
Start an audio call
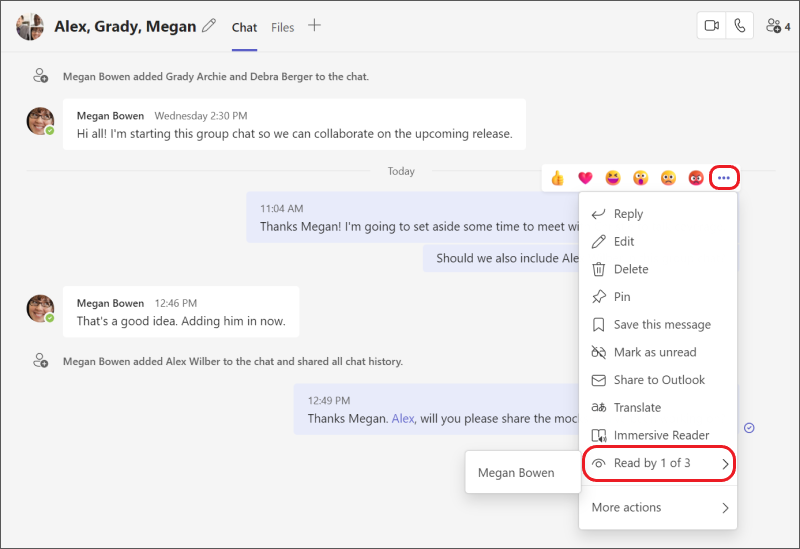pos(740,26)
